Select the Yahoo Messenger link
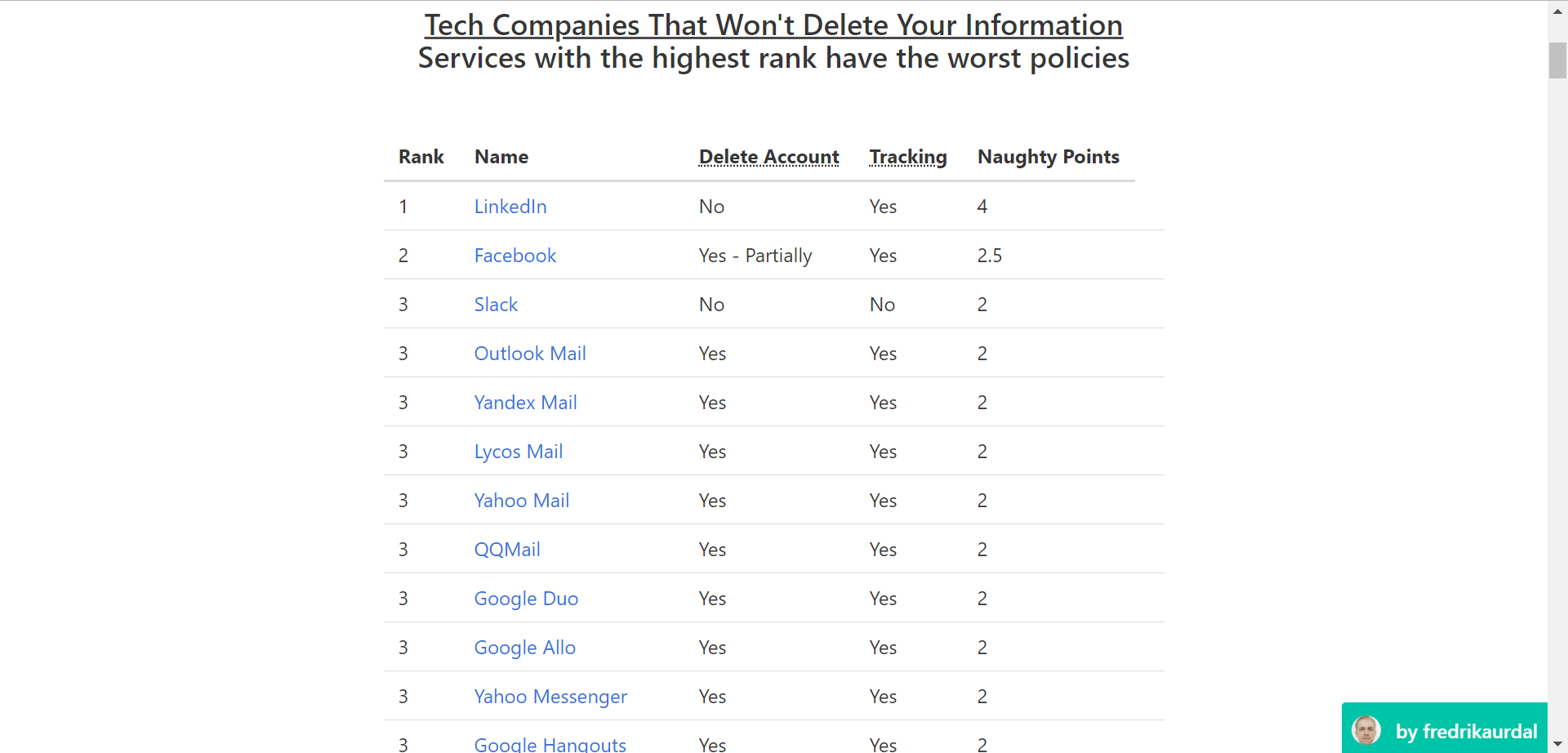The image size is (1568, 753). click(550, 697)
